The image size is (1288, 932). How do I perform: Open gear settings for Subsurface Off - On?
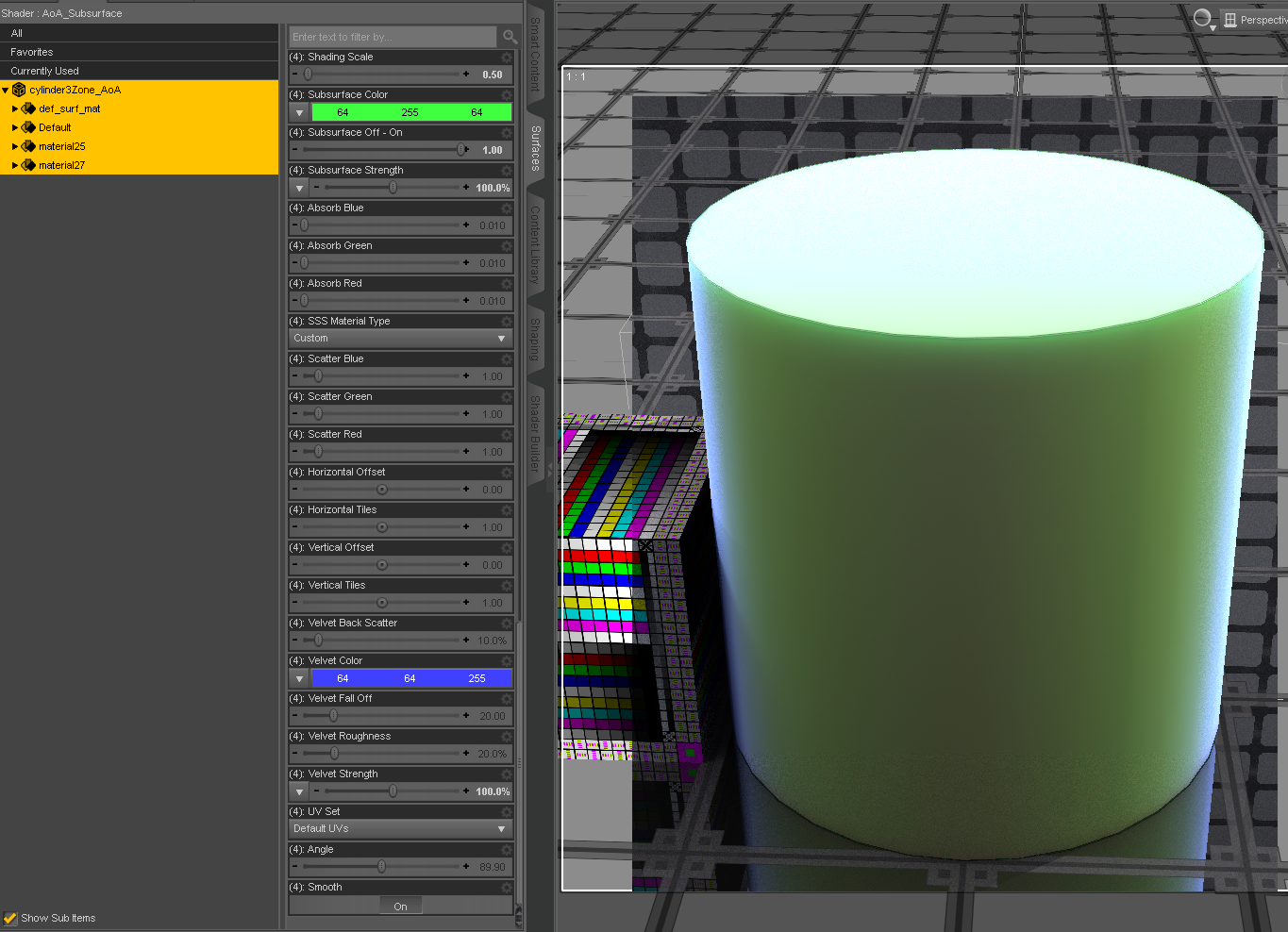pyautogui.click(x=507, y=133)
